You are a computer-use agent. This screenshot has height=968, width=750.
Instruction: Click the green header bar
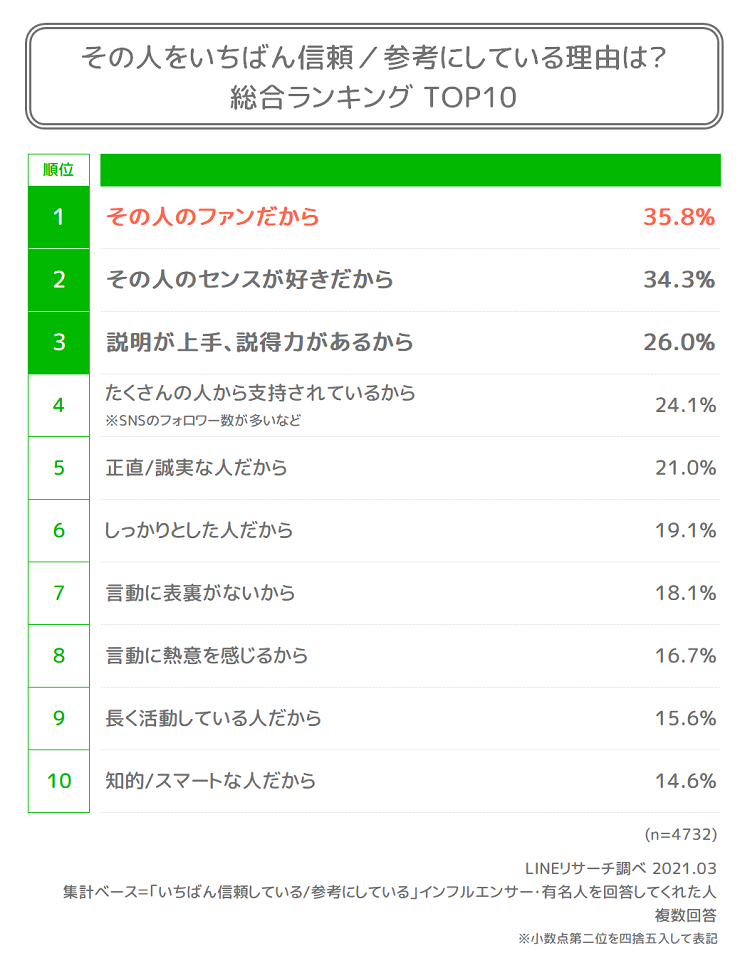click(410, 170)
